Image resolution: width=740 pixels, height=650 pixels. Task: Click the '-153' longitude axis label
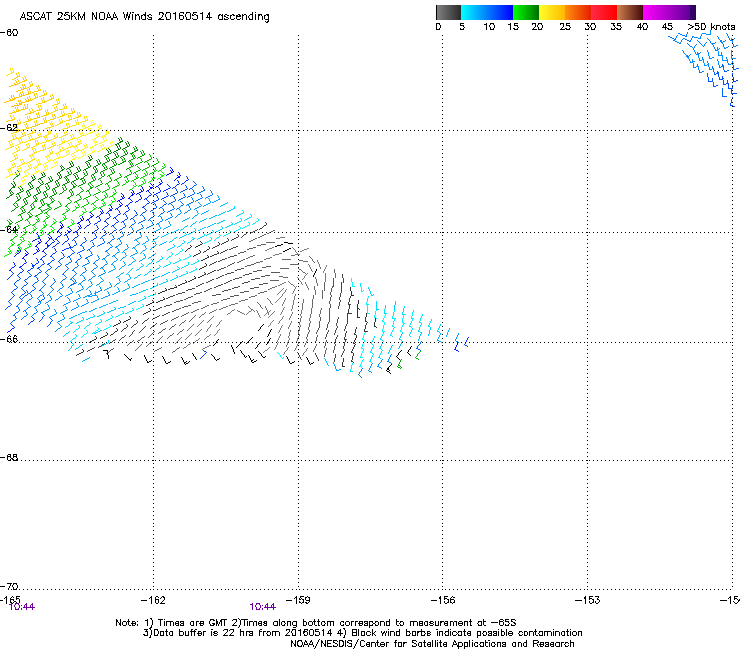pyautogui.click(x=588, y=600)
